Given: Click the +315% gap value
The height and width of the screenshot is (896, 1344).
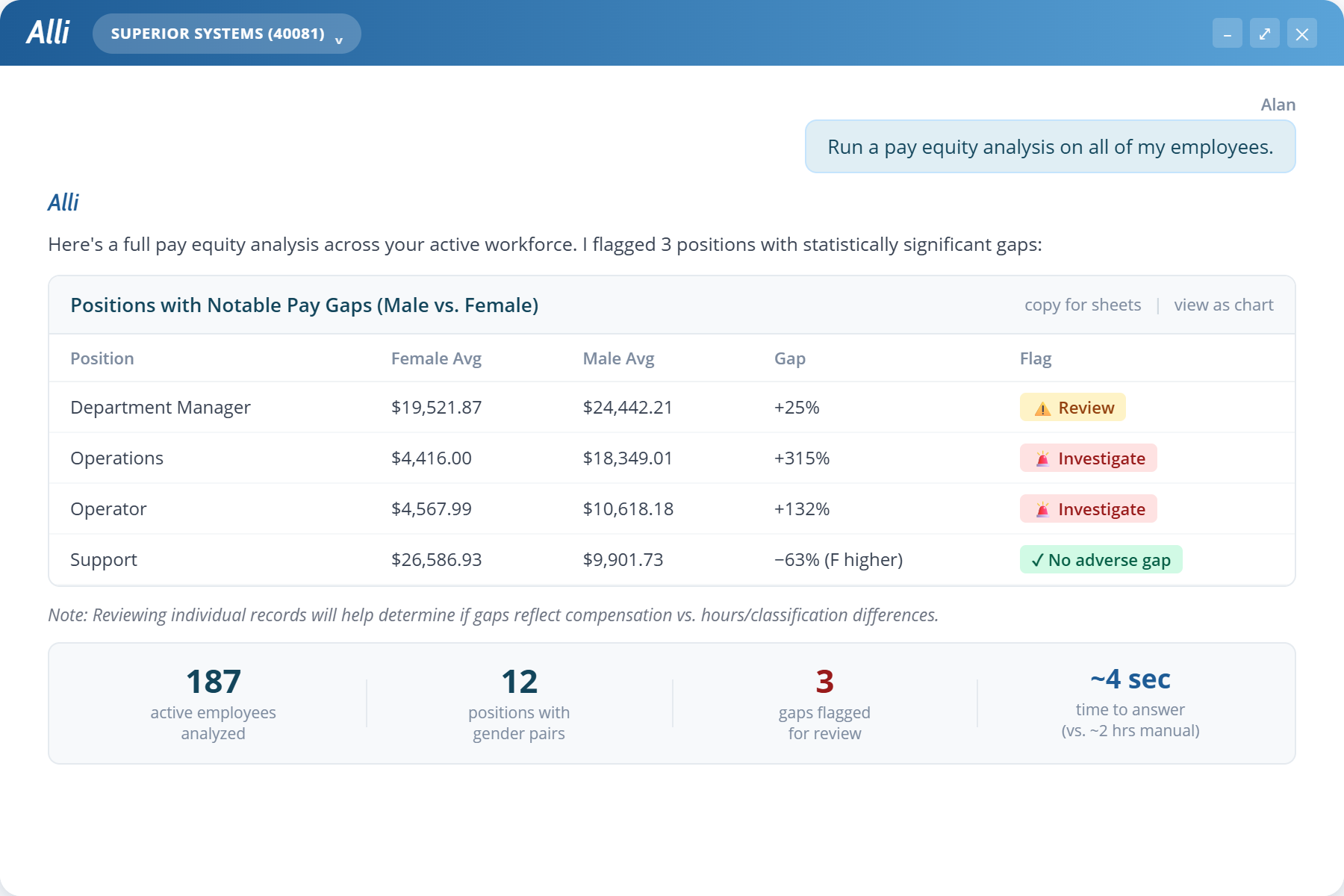Looking at the screenshot, I should click(802, 458).
